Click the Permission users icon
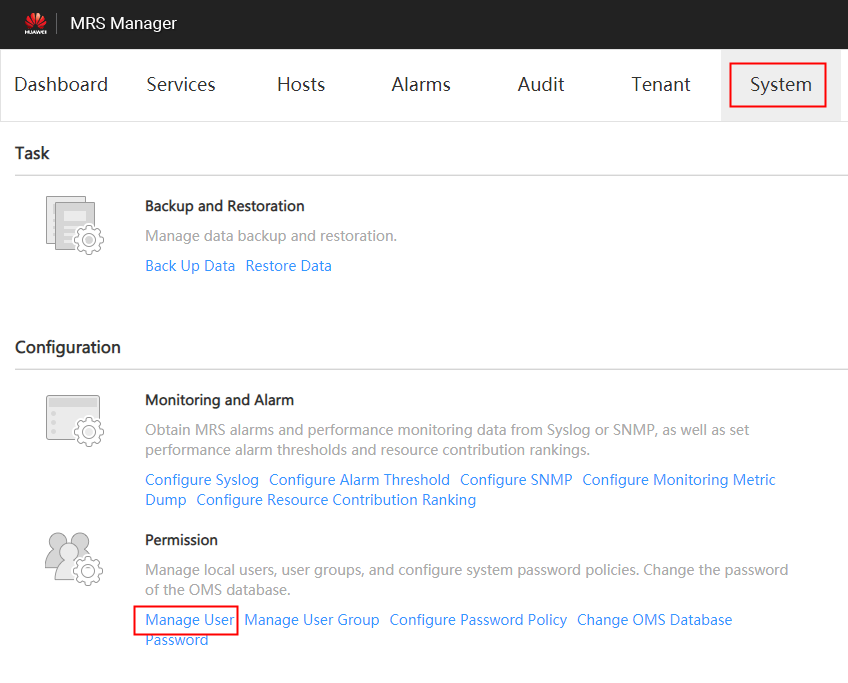The width and height of the screenshot is (848, 683). point(74,559)
